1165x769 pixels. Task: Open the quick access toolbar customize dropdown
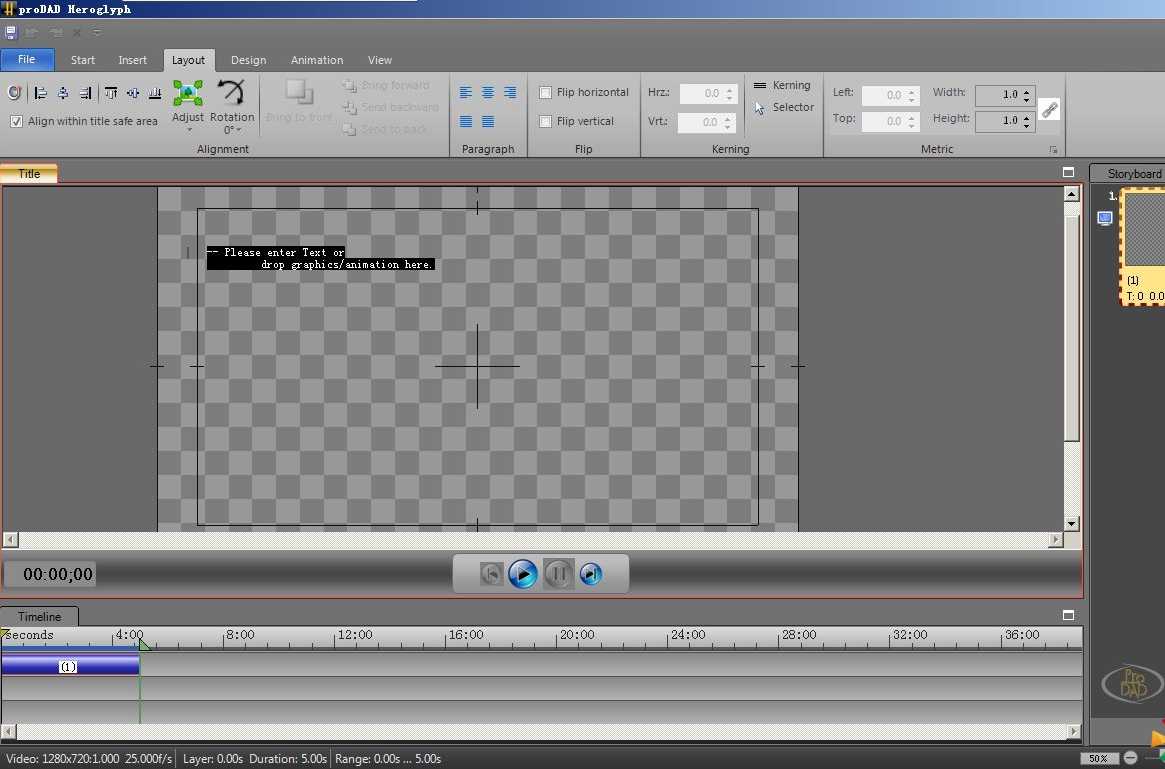coord(97,33)
